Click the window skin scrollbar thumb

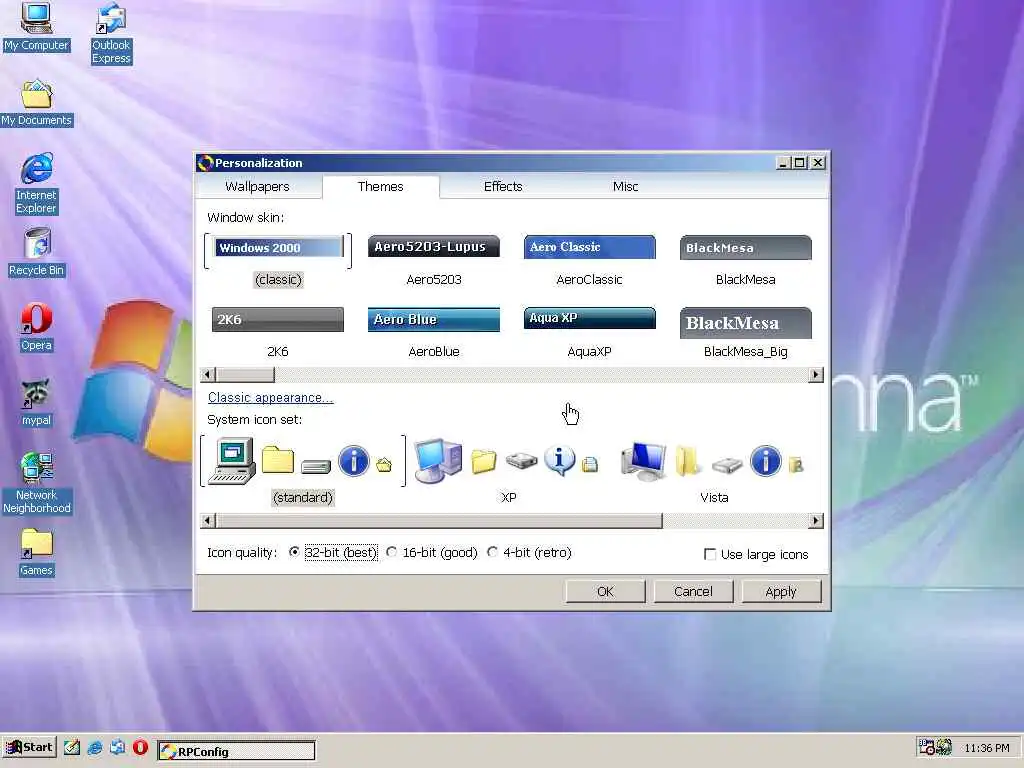[x=246, y=375]
